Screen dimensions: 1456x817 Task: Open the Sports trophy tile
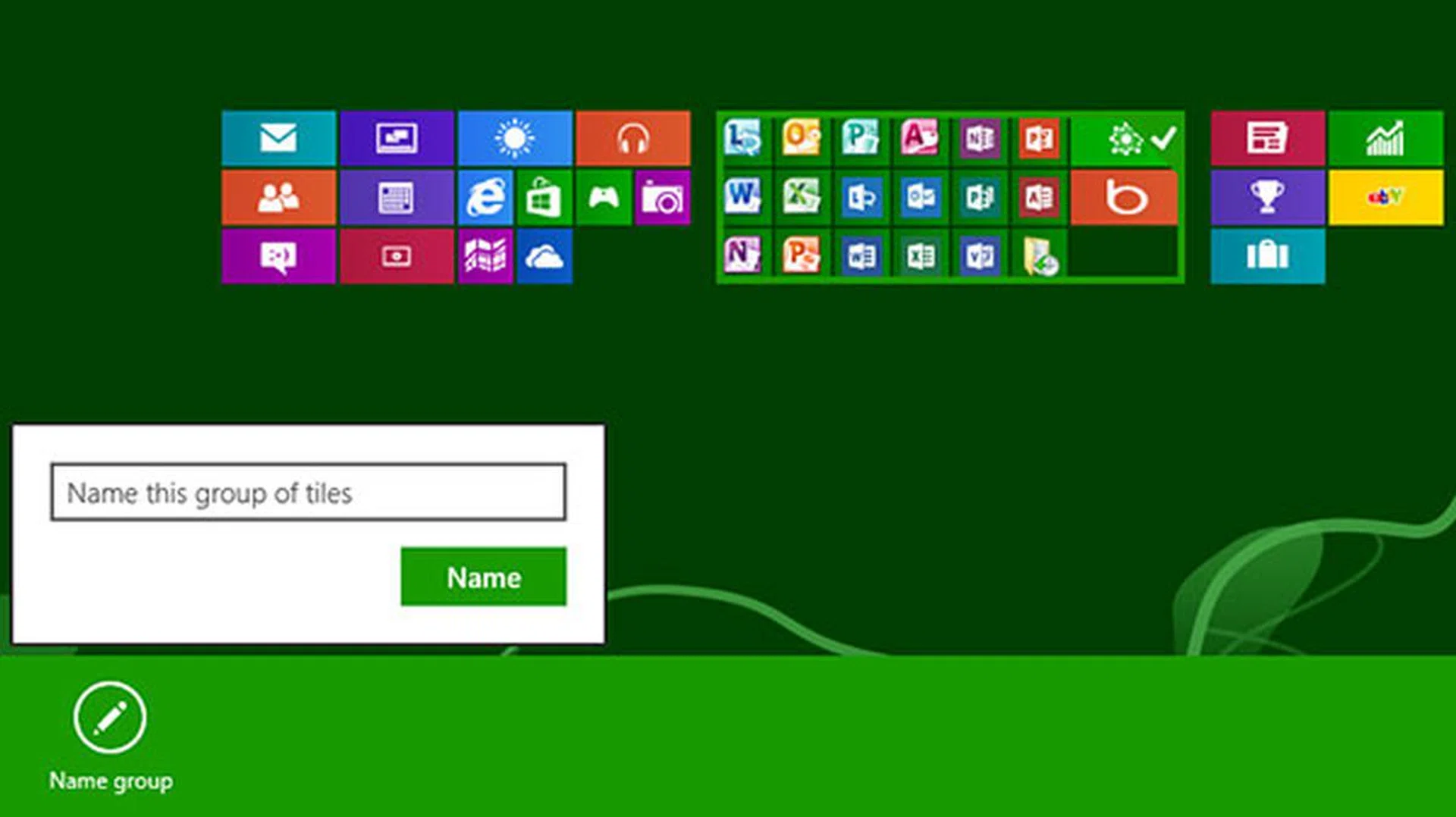point(1267,197)
